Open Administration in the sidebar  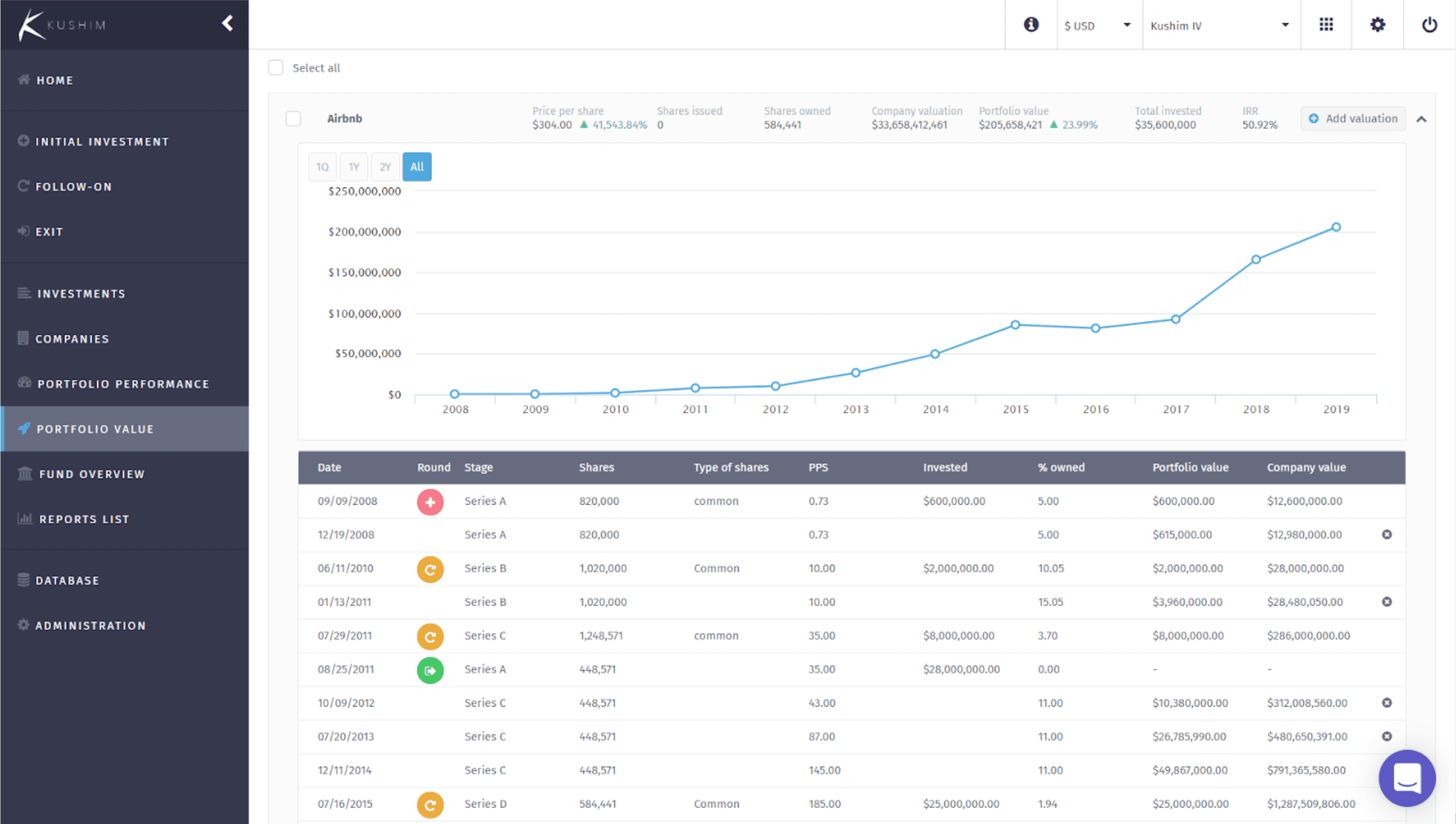point(124,625)
